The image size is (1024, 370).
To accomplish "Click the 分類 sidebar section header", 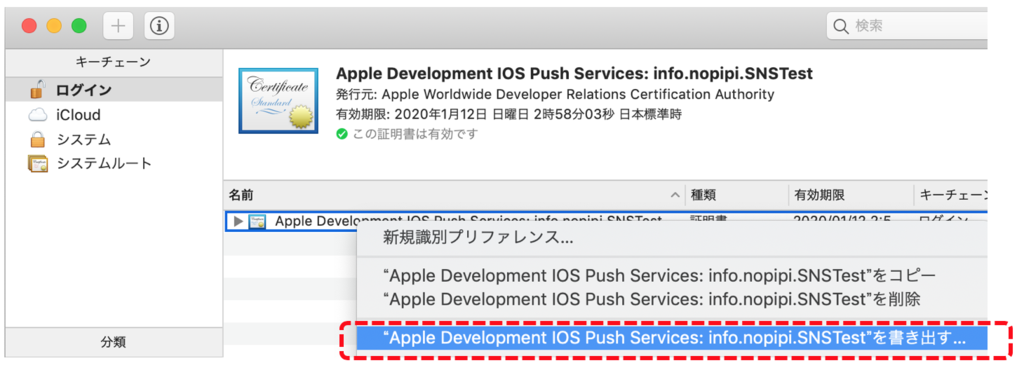I will [114, 342].
